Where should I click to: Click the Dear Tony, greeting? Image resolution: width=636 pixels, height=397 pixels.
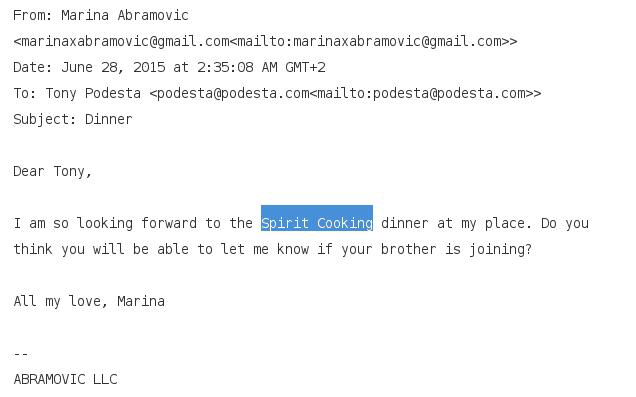53,171
